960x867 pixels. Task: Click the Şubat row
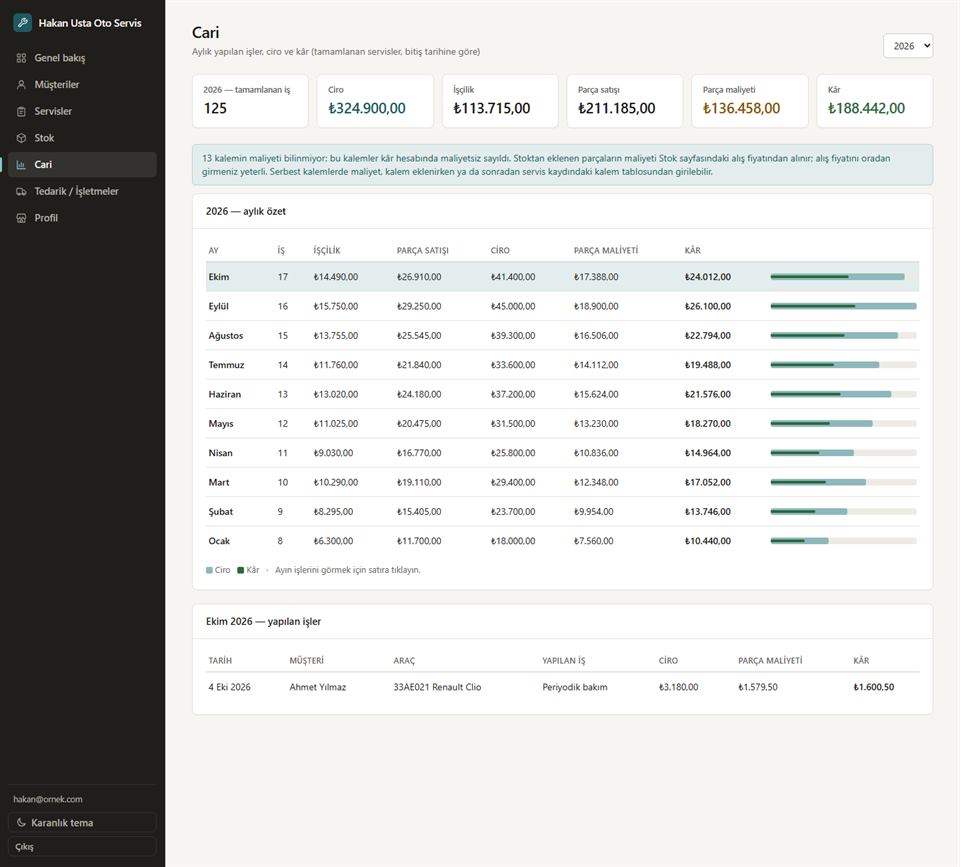pyautogui.click(x=563, y=512)
